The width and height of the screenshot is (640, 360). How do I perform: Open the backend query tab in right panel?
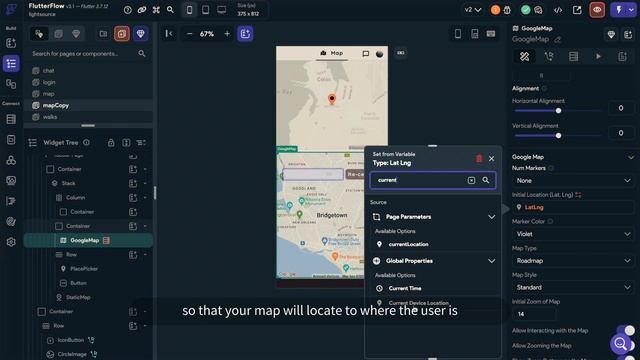(573, 56)
